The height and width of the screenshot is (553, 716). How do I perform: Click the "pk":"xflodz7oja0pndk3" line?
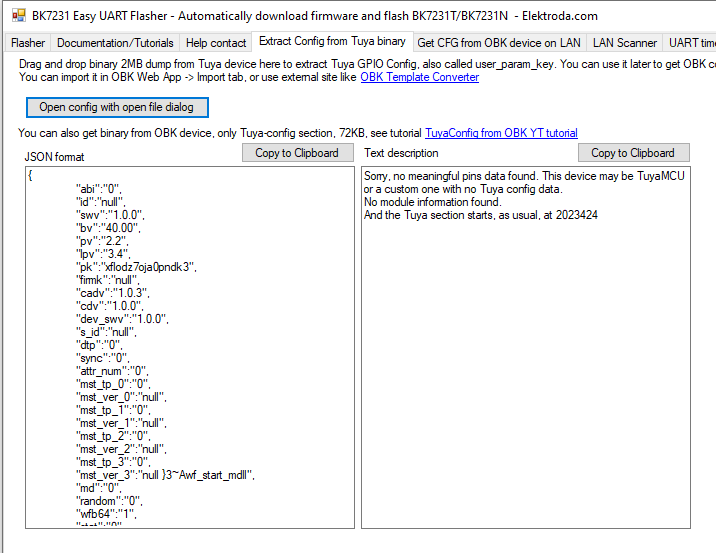(x=136, y=267)
